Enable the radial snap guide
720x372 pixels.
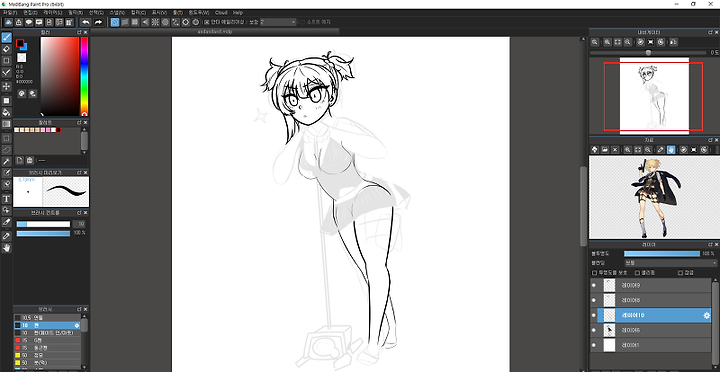(155, 22)
